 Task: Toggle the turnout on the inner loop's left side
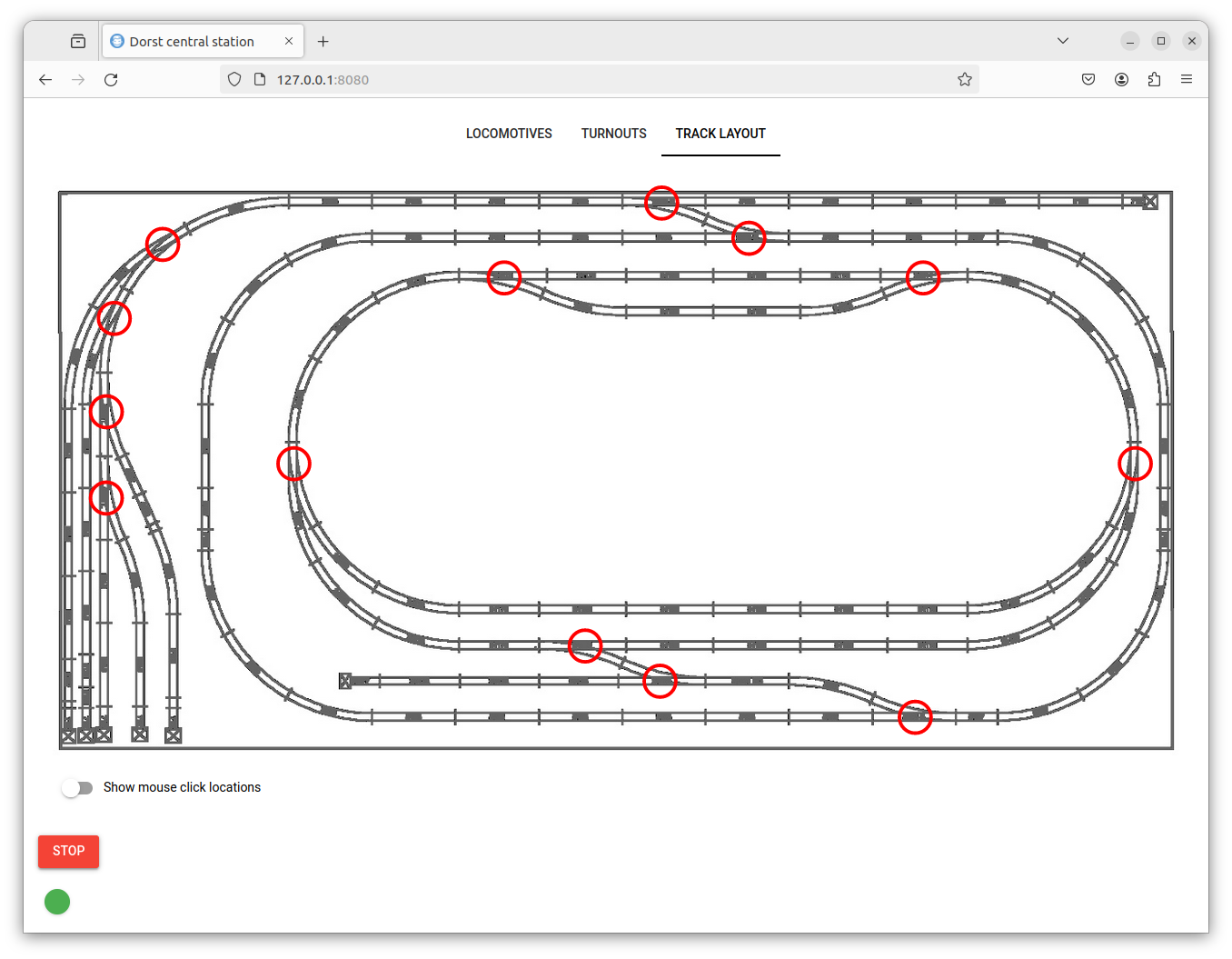[293, 464]
